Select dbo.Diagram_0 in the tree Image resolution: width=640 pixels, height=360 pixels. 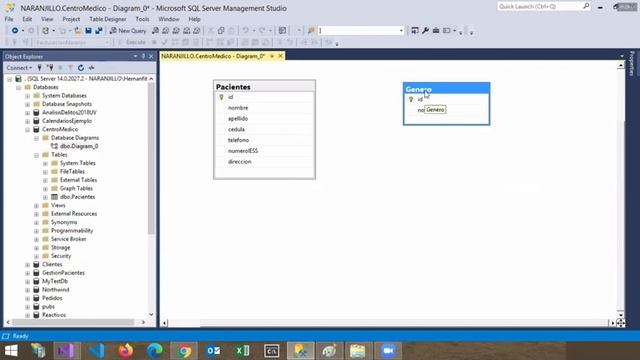pos(79,146)
